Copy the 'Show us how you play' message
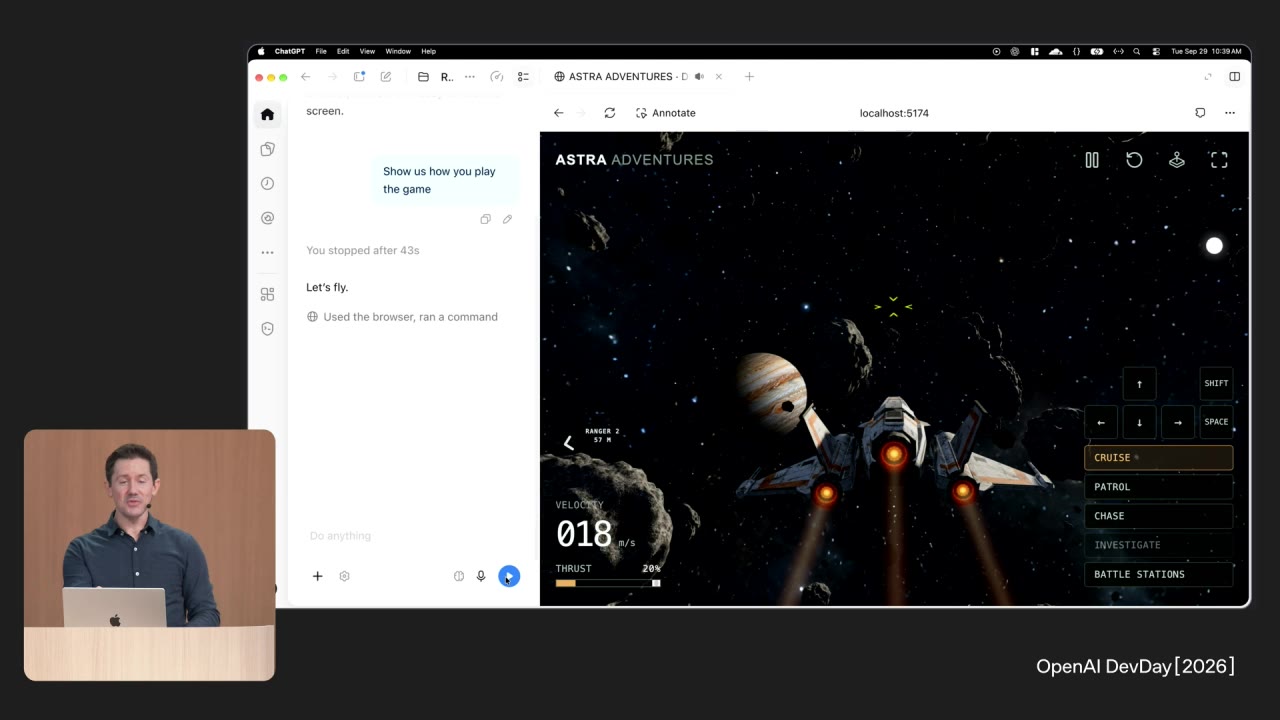 point(485,219)
